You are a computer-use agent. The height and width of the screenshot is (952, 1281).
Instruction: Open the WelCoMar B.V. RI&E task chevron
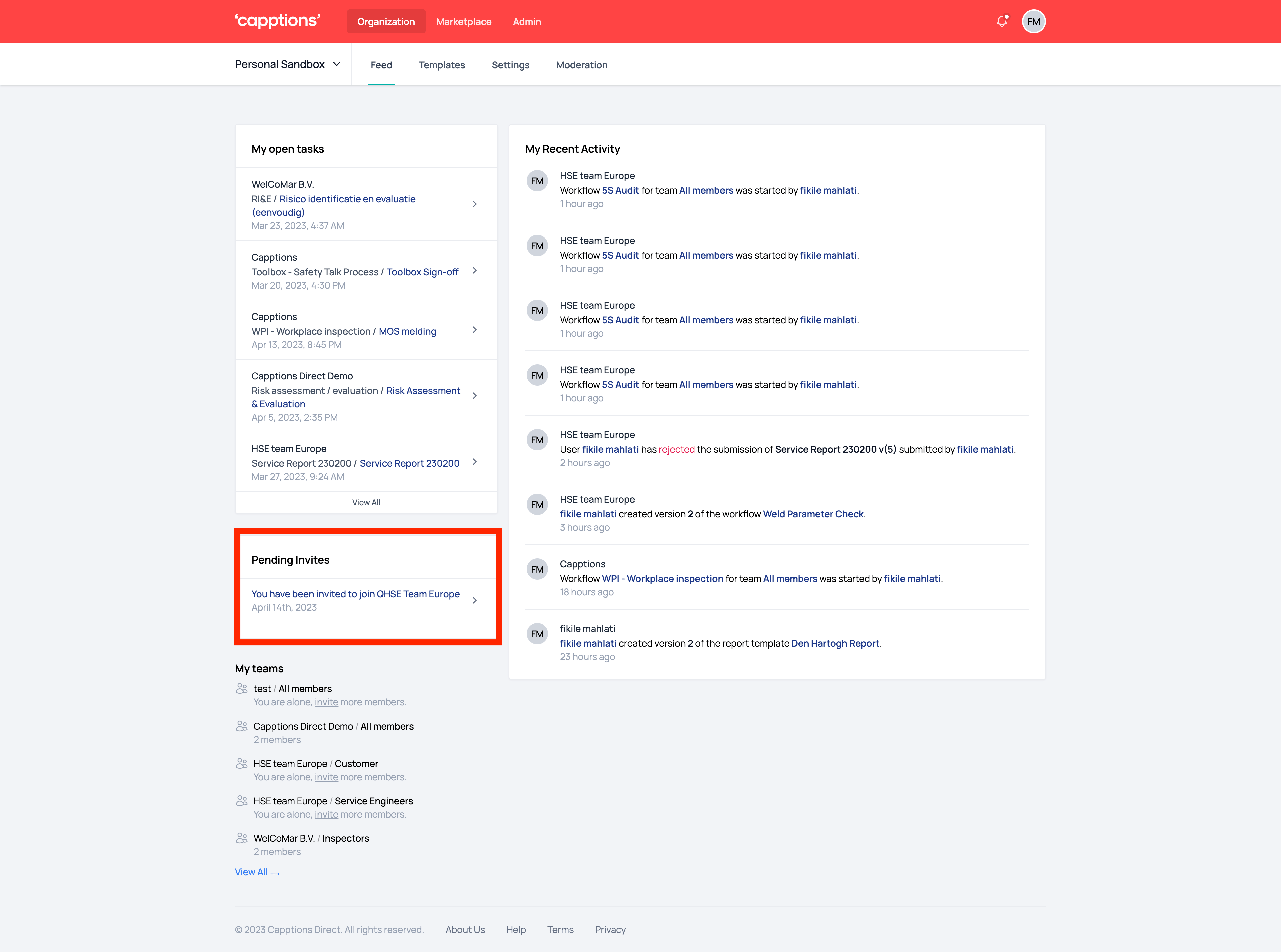click(474, 204)
